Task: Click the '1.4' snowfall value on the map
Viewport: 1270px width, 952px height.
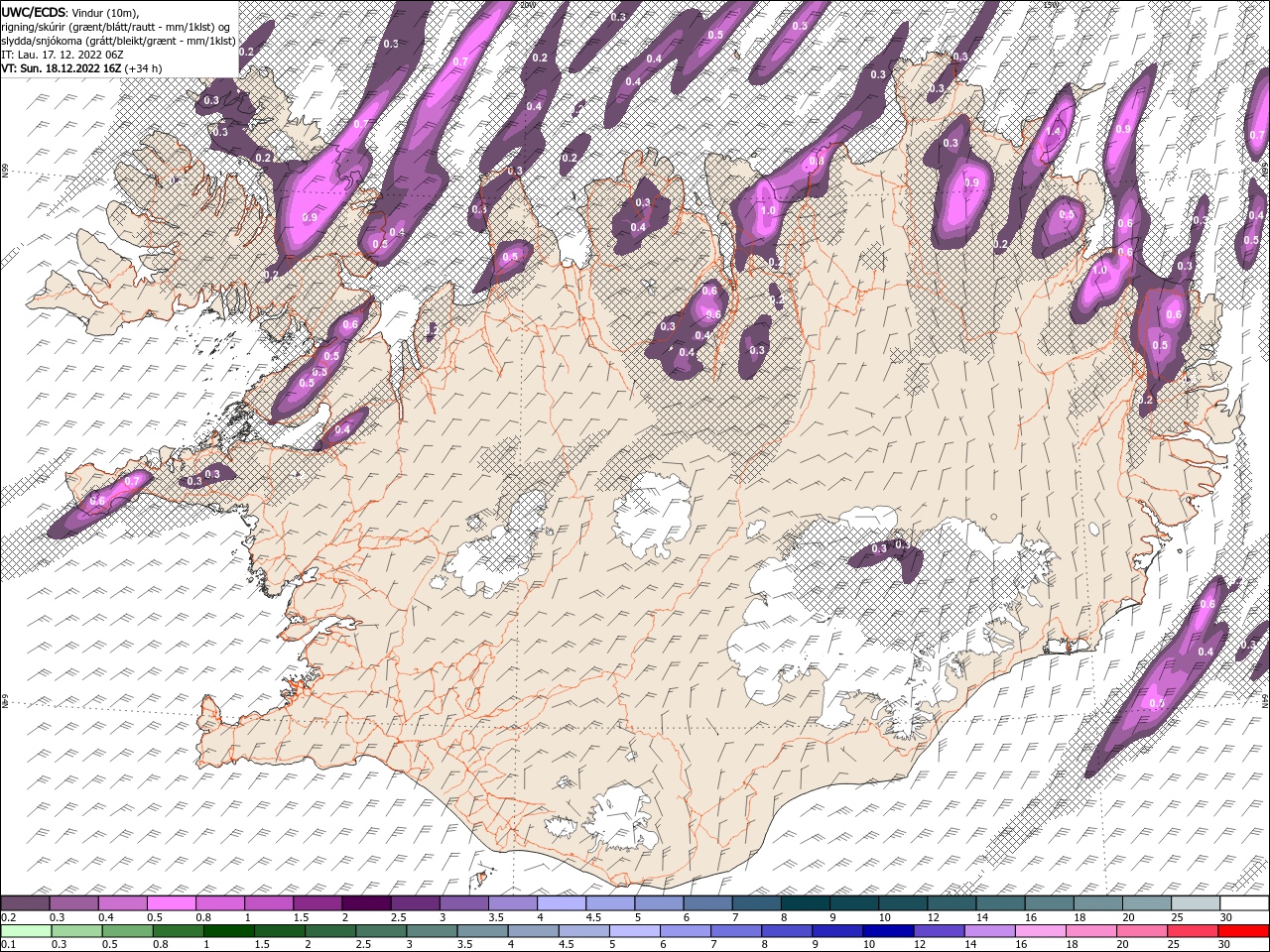Action: pyautogui.click(x=1054, y=131)
